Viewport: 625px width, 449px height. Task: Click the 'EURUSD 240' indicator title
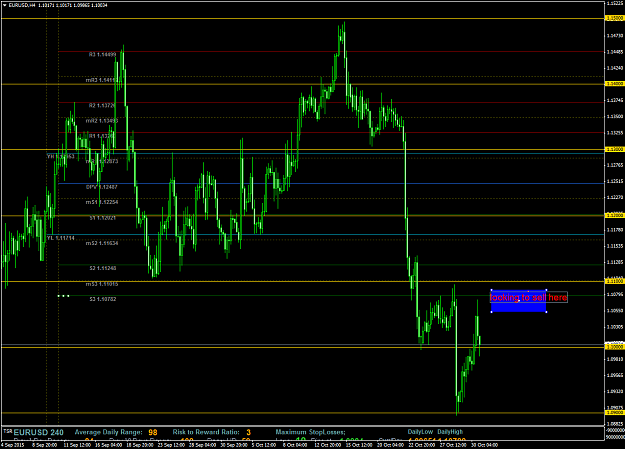38,432
